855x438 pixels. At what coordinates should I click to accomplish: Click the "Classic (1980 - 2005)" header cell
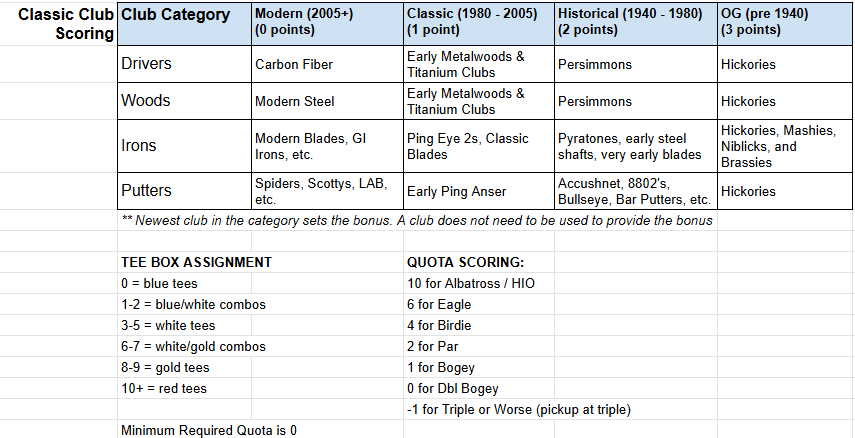tap(479, 24)
